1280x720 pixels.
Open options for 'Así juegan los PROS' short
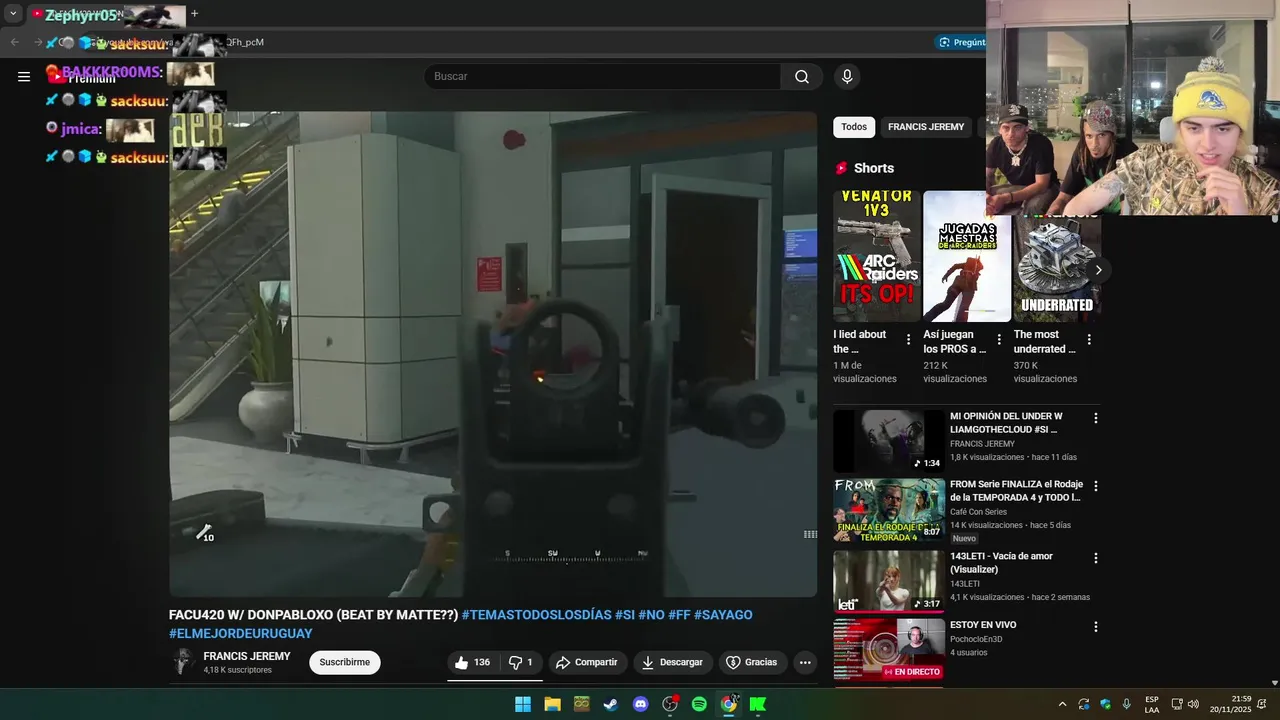[x=998, y=340]
